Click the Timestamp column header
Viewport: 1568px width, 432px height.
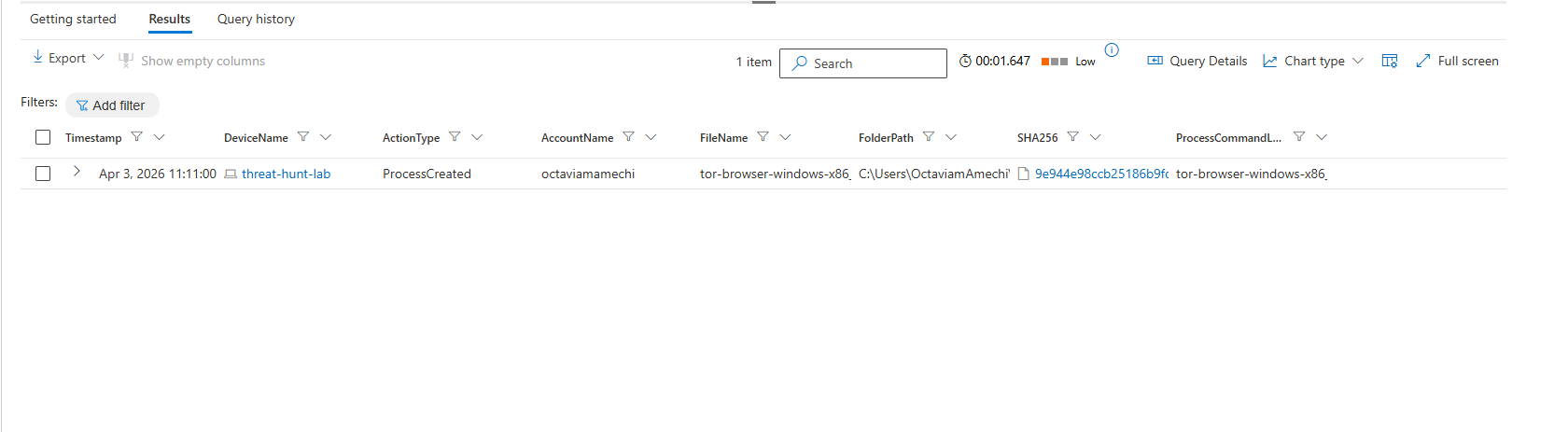tap(93, 137)
